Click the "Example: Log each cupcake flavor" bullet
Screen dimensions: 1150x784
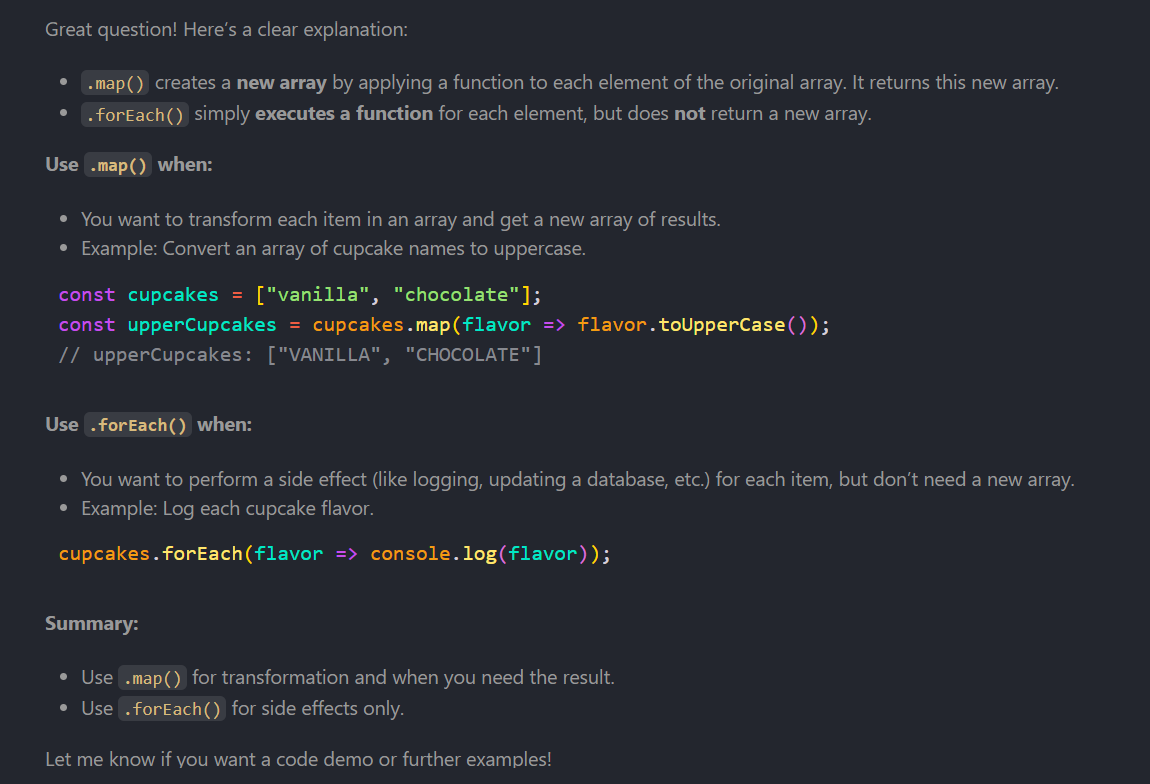[x=227, y=509]
